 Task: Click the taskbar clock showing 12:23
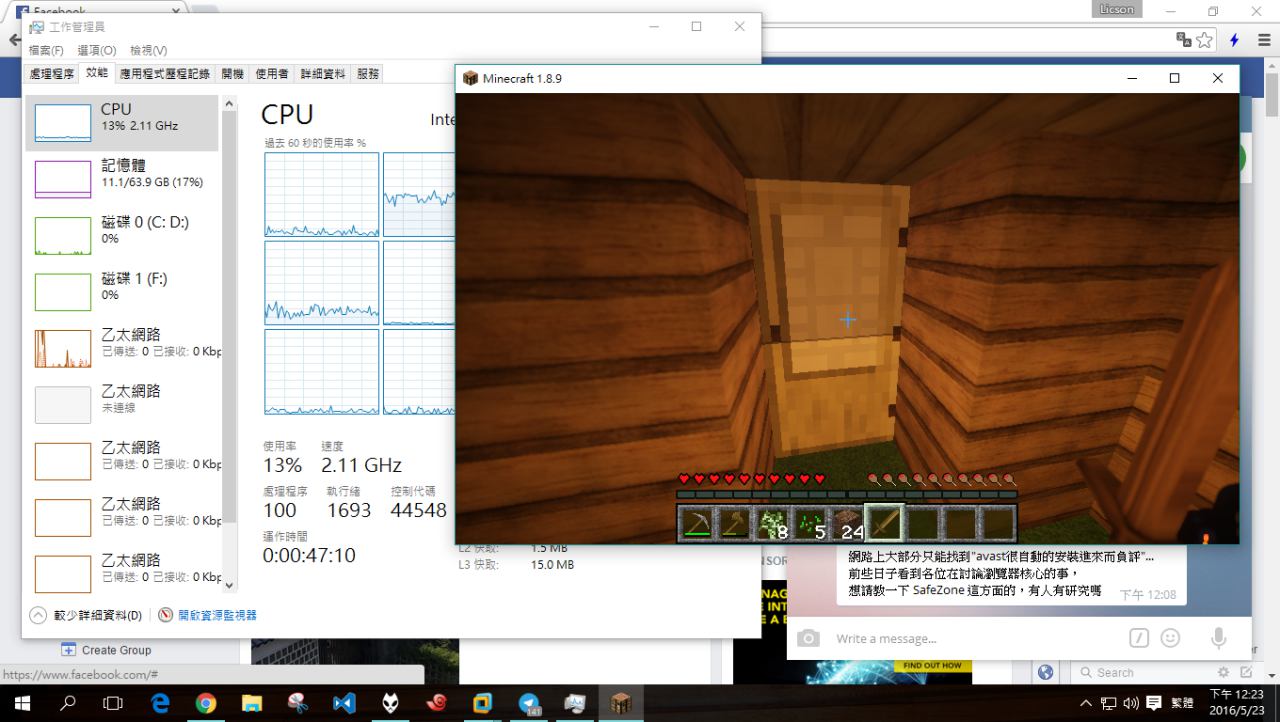[x=1235, y=702]
